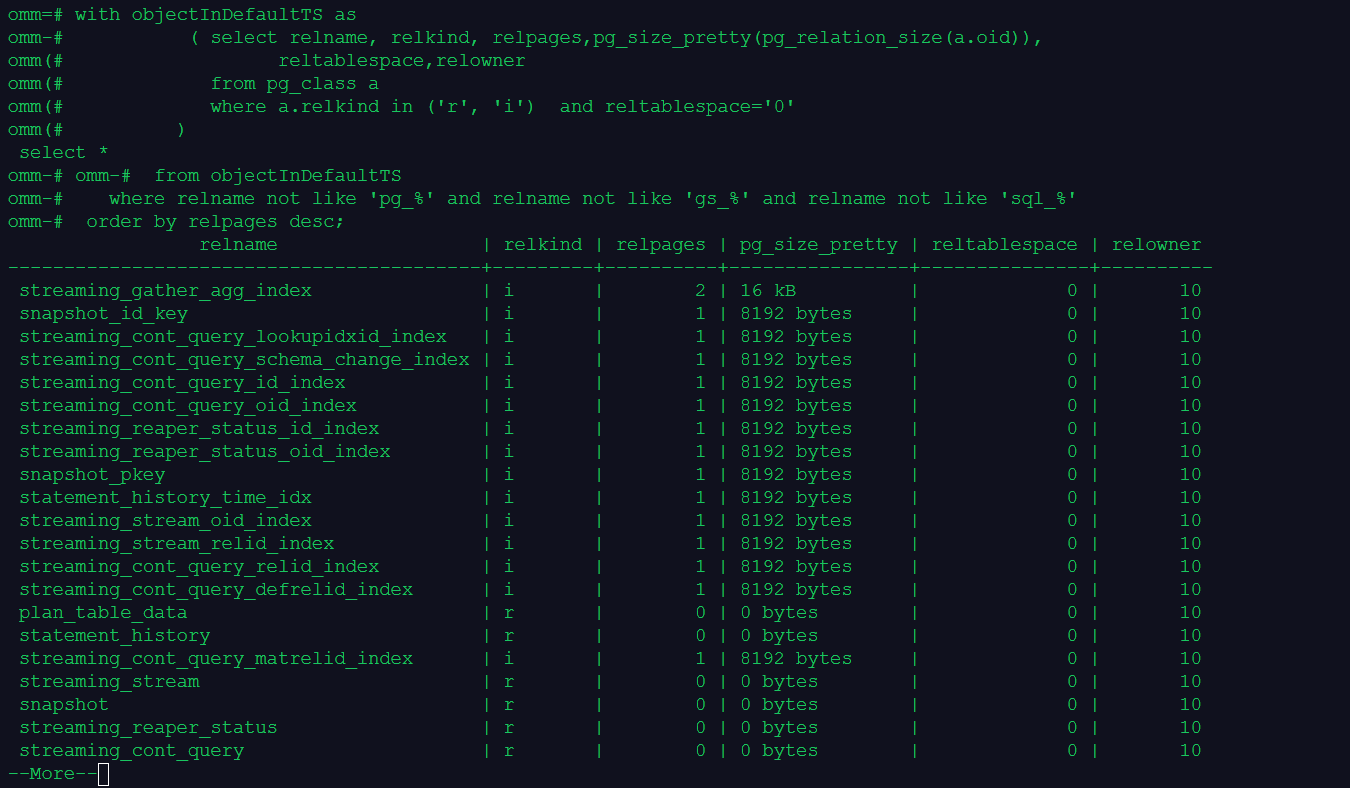Viewport: 1350px width, 788px height.
Task: Click 'with objectInDefaultTS as' query line
Action: coord(216,14)
